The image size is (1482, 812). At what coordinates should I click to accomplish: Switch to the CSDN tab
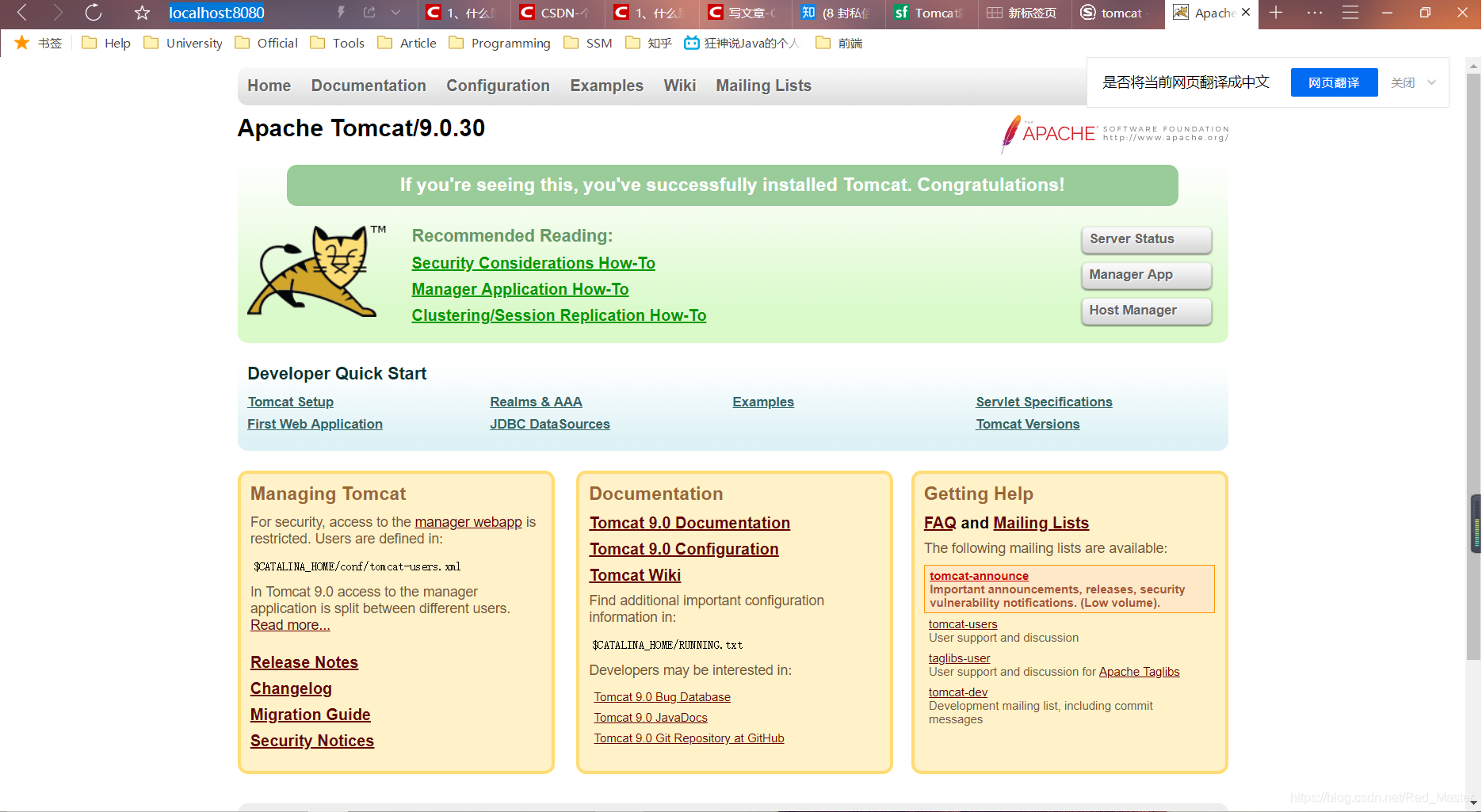click(x=557, y=13)
